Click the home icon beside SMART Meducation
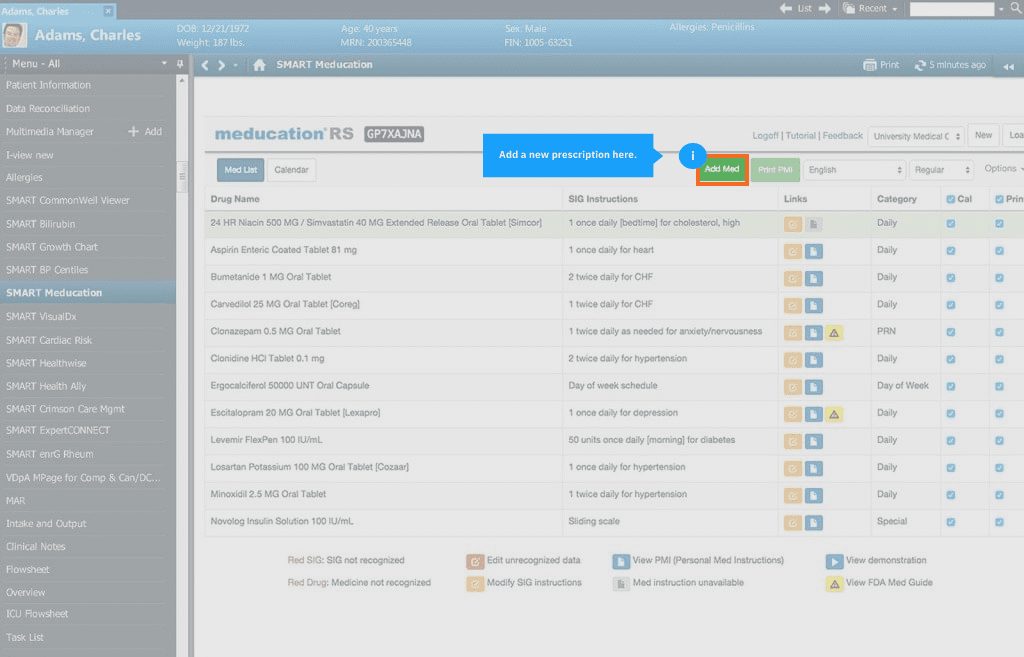 [259, 65]
